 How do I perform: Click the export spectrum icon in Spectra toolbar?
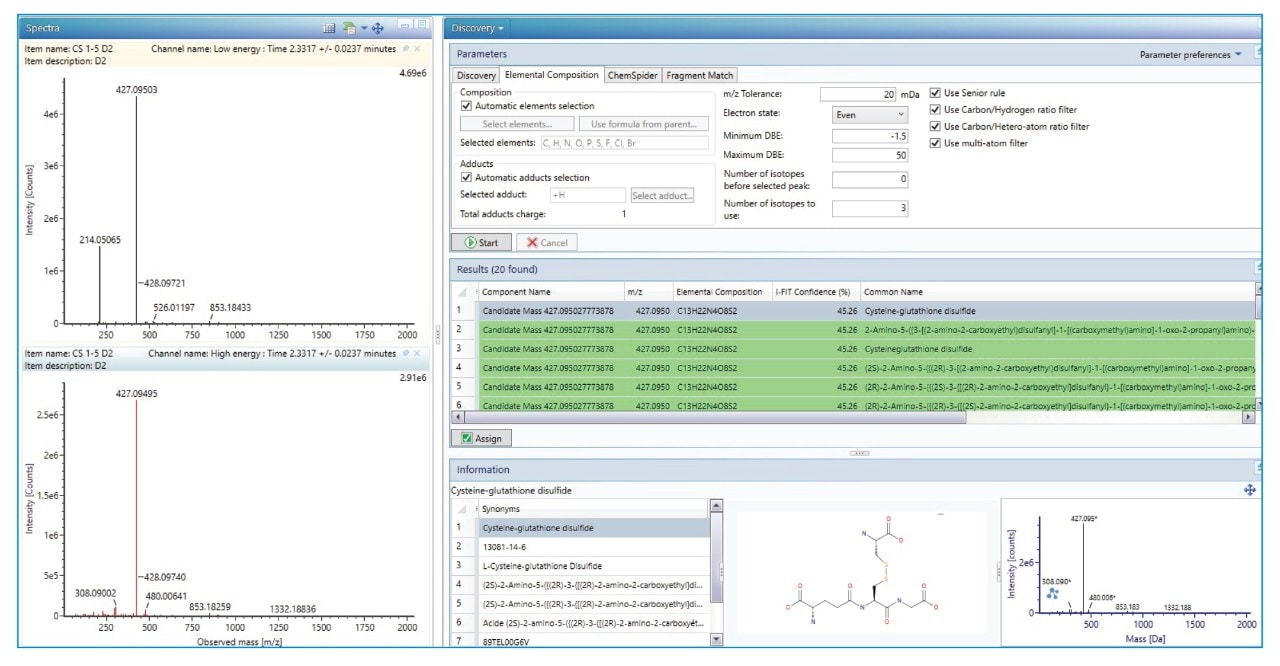[349, 26]
